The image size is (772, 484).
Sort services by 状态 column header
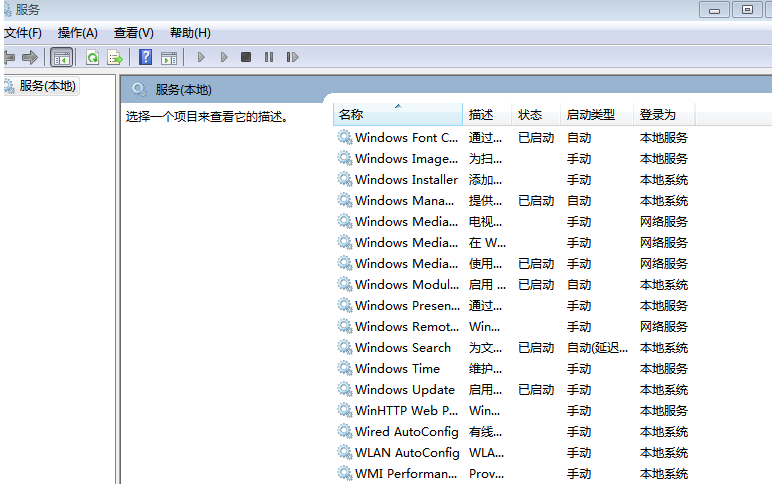[530, 115]
